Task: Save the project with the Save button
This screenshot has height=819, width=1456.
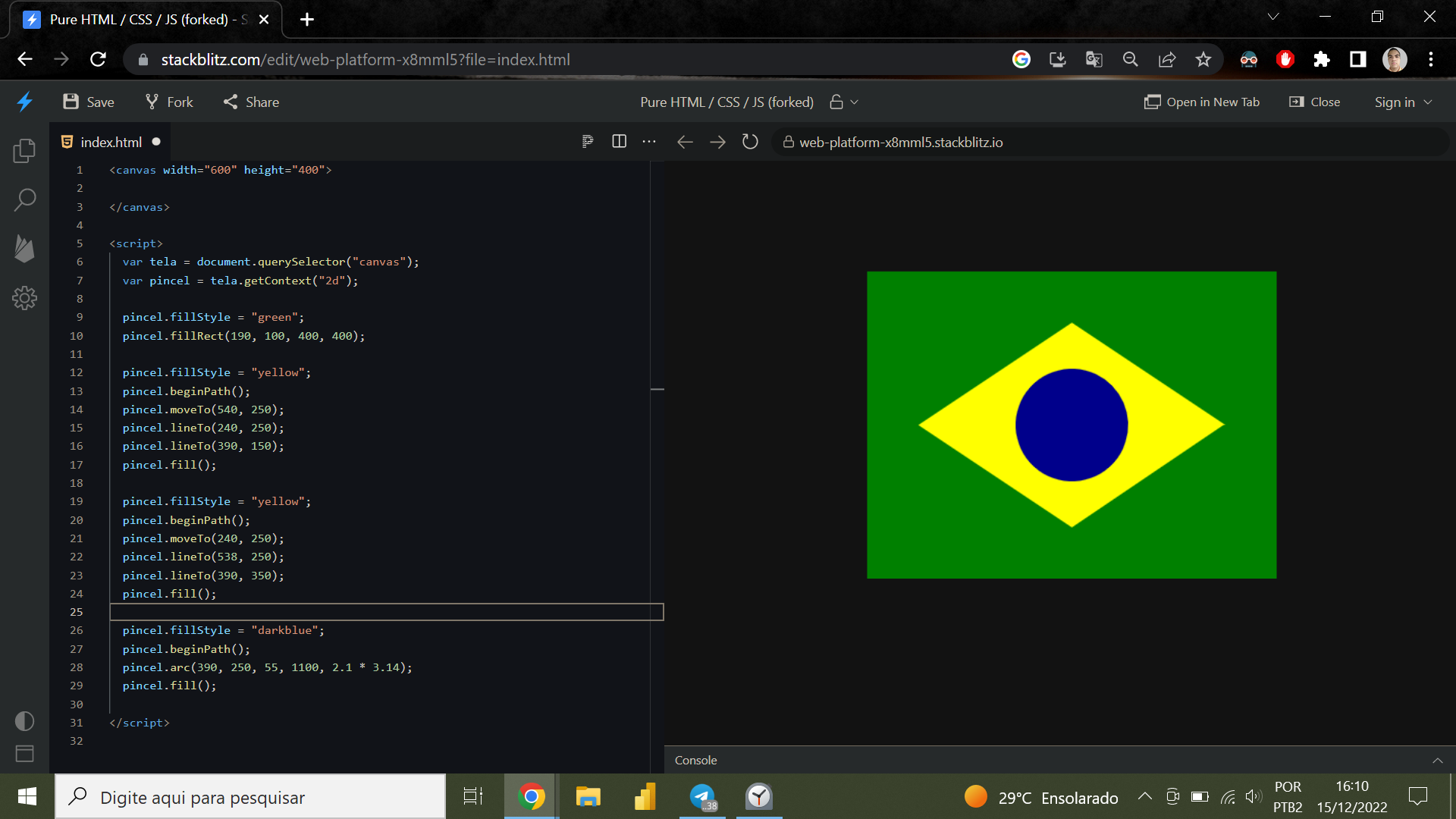Action: 89,102
